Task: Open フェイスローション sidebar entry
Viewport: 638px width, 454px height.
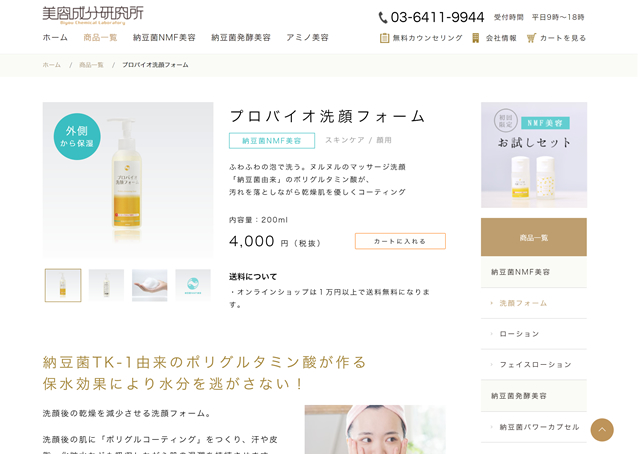Action: pyautogui.click(x=535, y=365)
